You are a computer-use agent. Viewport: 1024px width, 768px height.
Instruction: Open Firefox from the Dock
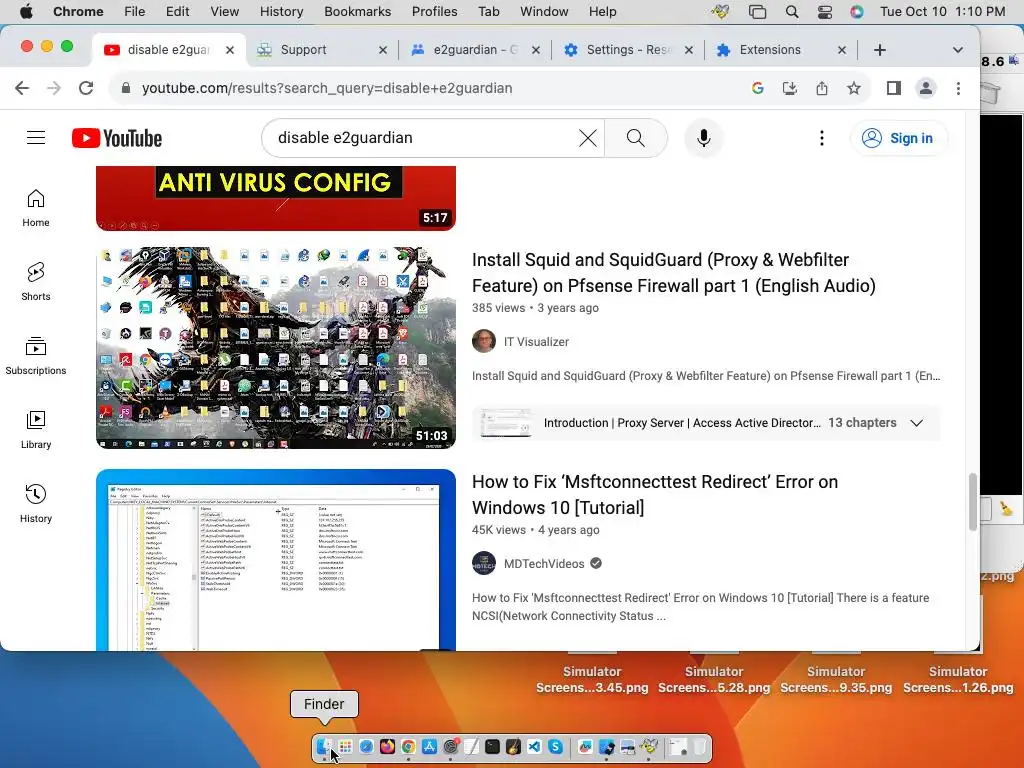coord(387,746)
